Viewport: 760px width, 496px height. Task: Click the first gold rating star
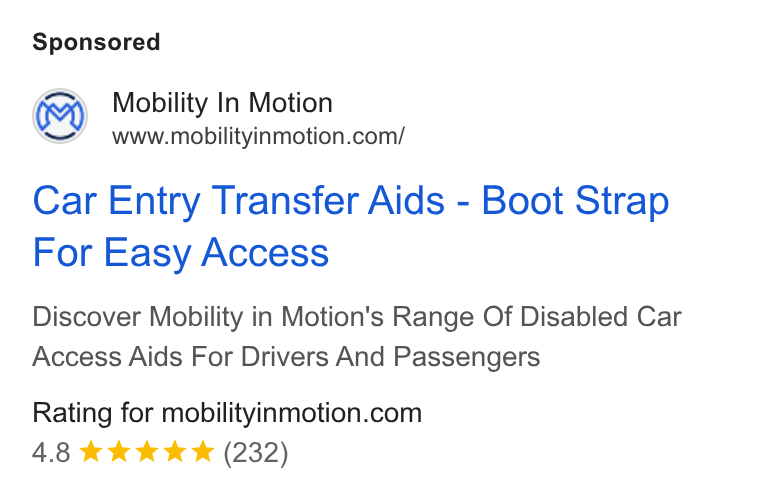91,451
